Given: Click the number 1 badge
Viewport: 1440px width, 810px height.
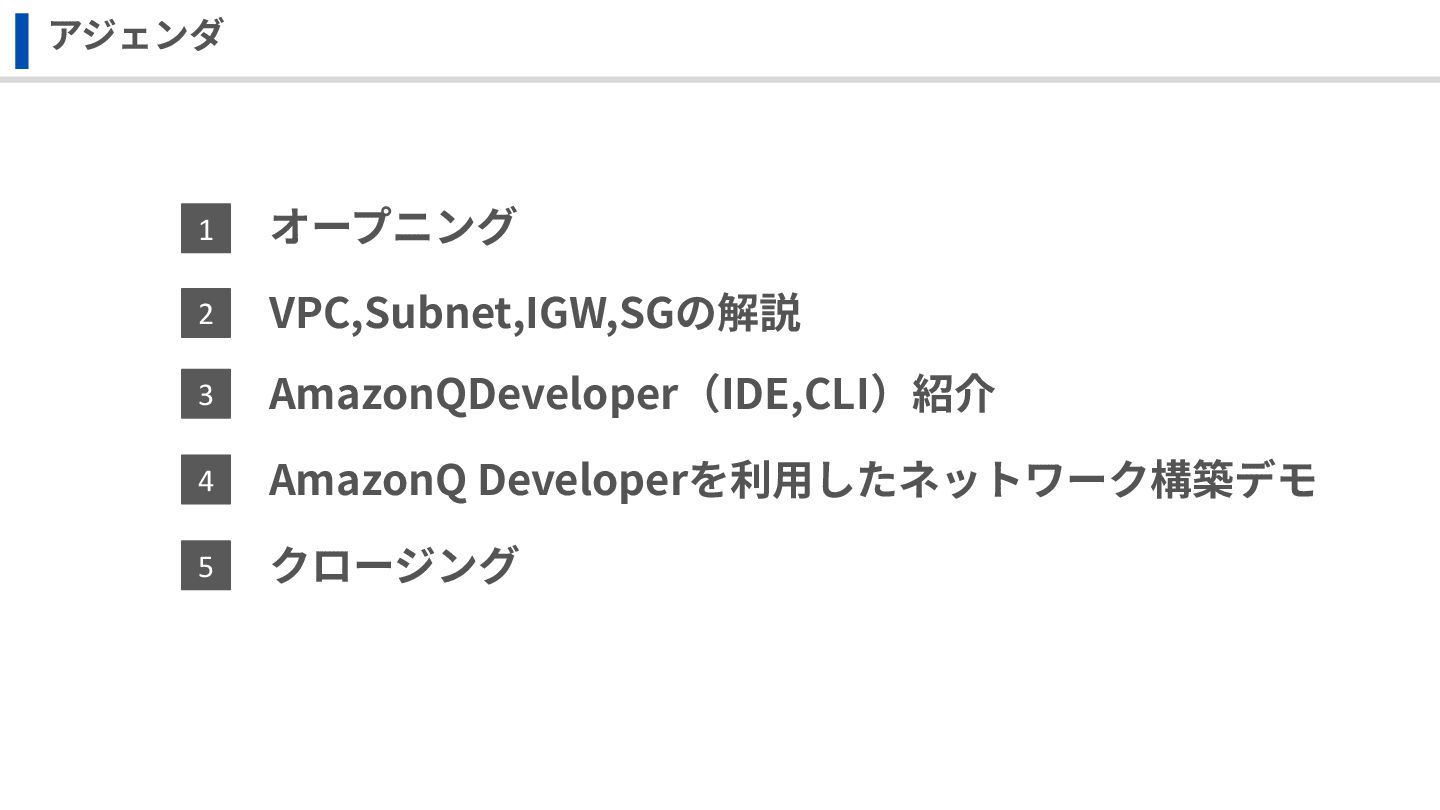Looking at the screenshot, I should click(206, 229).
